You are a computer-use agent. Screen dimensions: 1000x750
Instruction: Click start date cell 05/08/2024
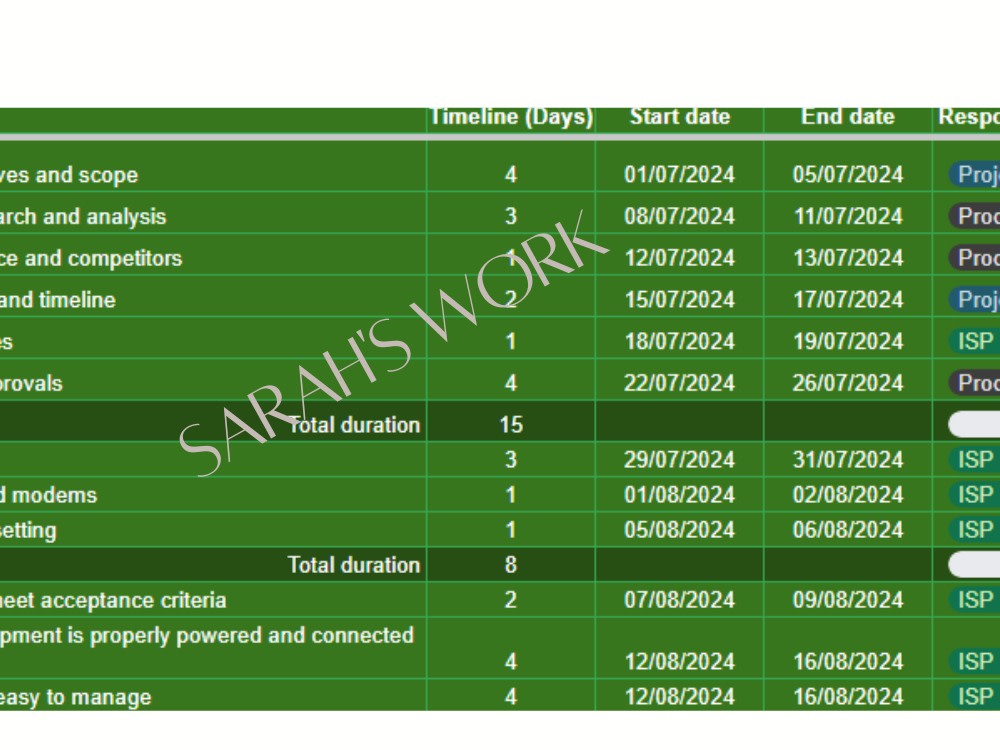tap(680, 529)
